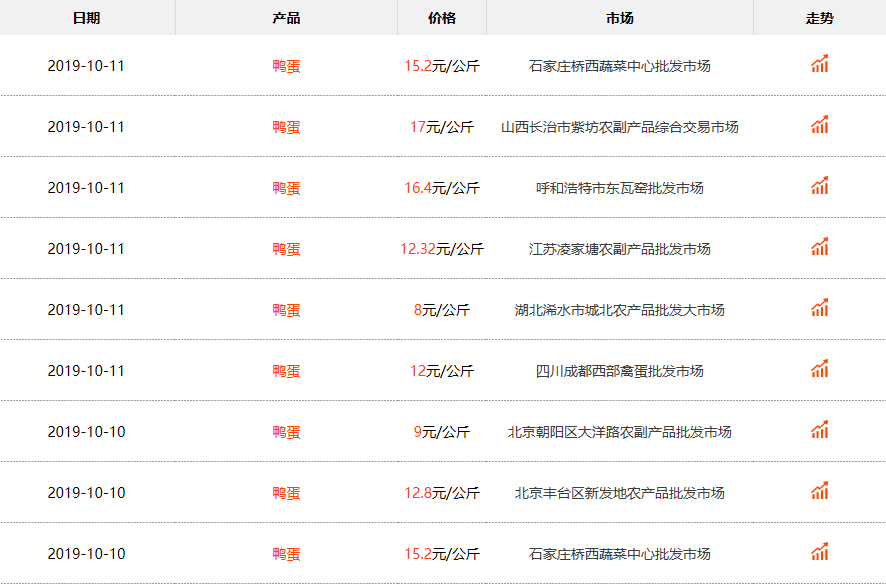Viewport: 886px width, 584px height.
Task: View trend icon for 呼和浩特市东瓦窑批发市场 row
Action: pos(819,186)
